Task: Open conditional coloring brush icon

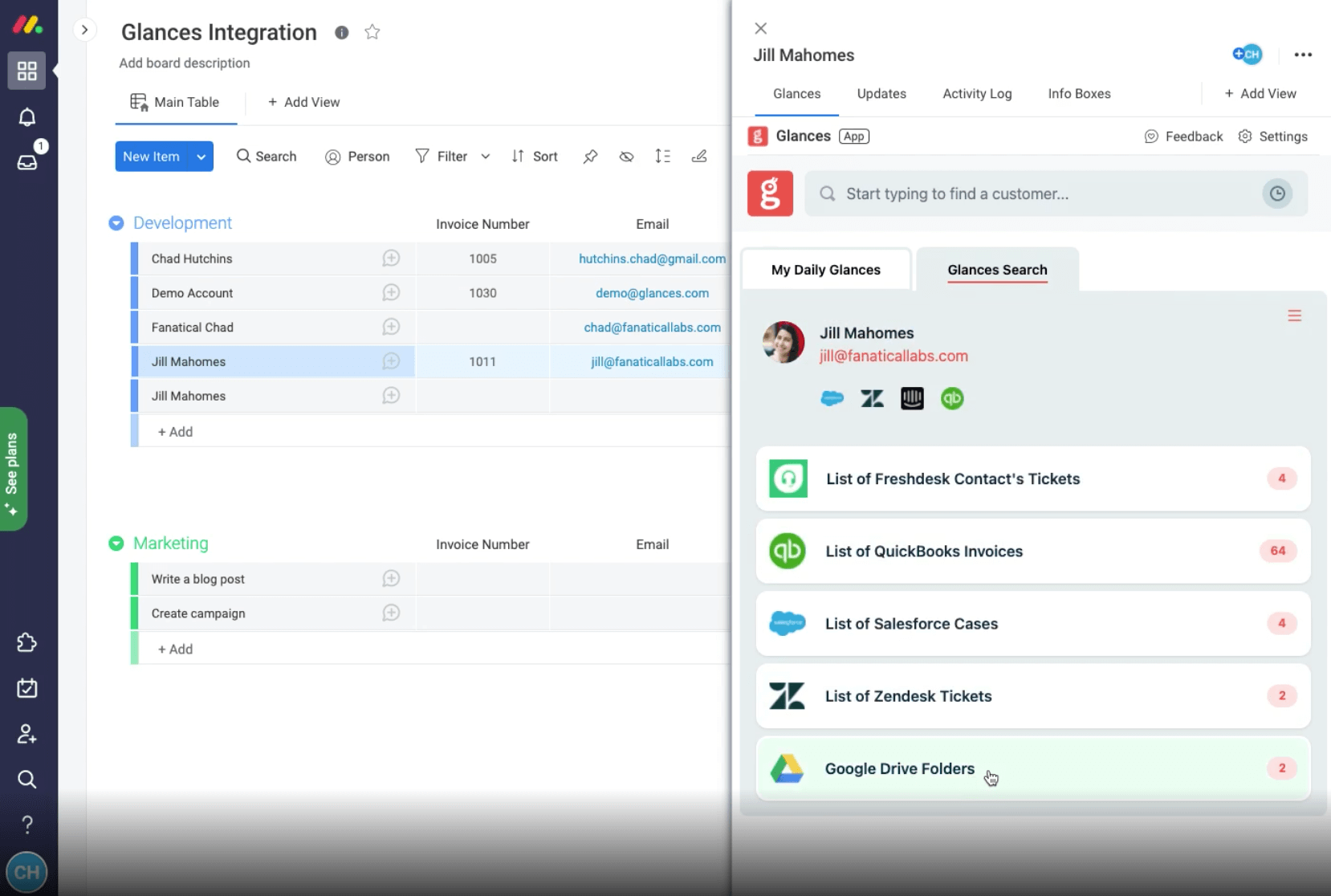Action: [x=699, y=157]
